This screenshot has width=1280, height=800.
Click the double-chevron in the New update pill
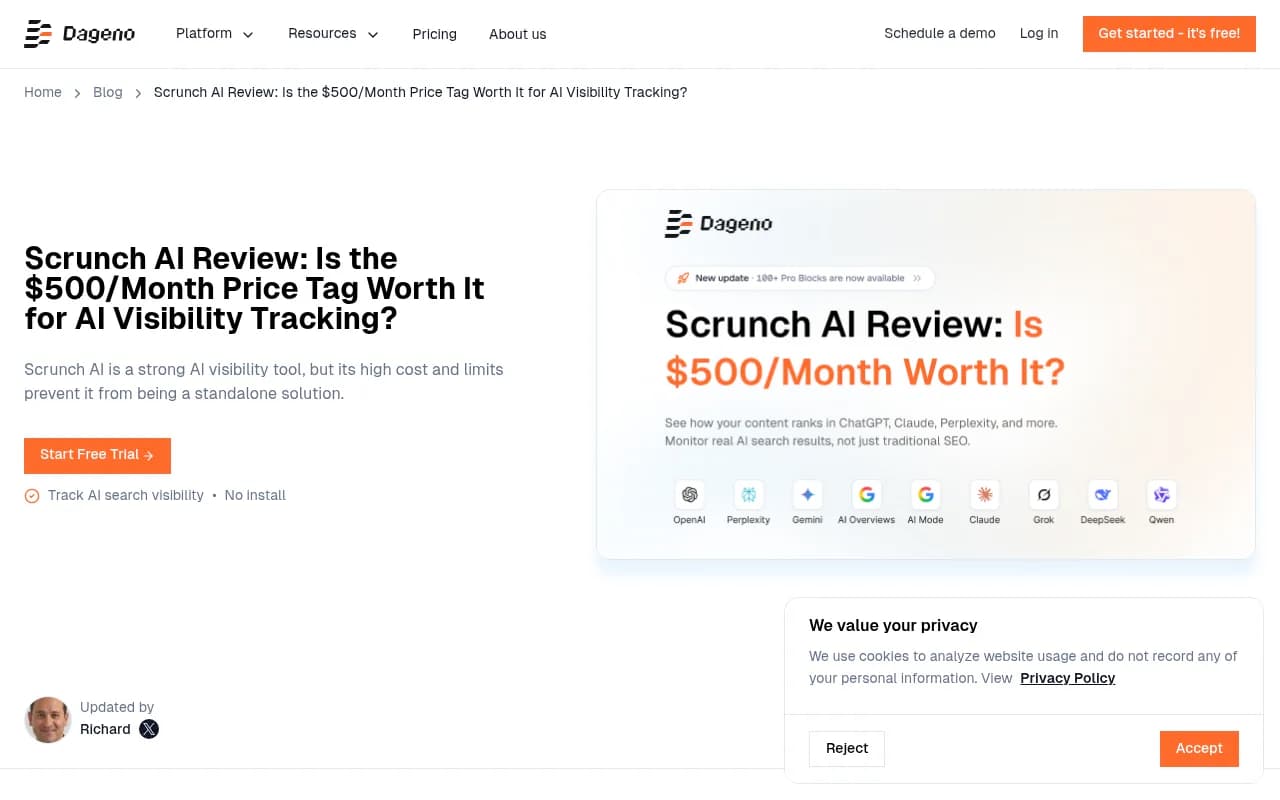click(x=917, y=278)
